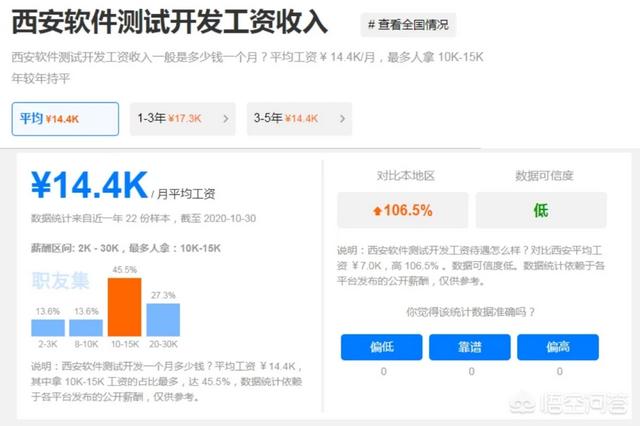Select the 3-5年 ¥14.4K tab
640x426 pixels.
299,119
